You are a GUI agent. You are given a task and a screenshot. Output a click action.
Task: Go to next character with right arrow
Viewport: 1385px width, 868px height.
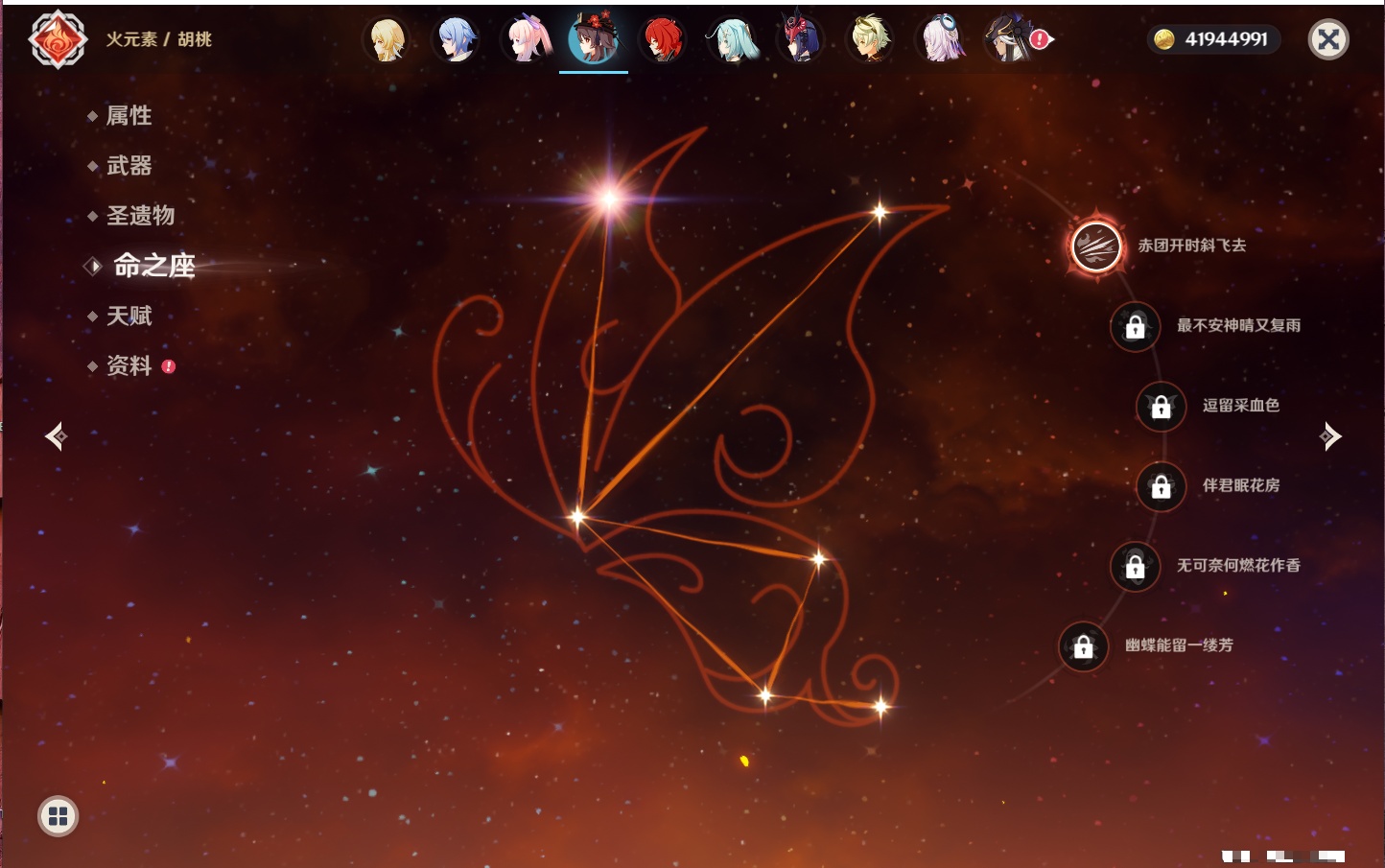[x=1329, y=436]
